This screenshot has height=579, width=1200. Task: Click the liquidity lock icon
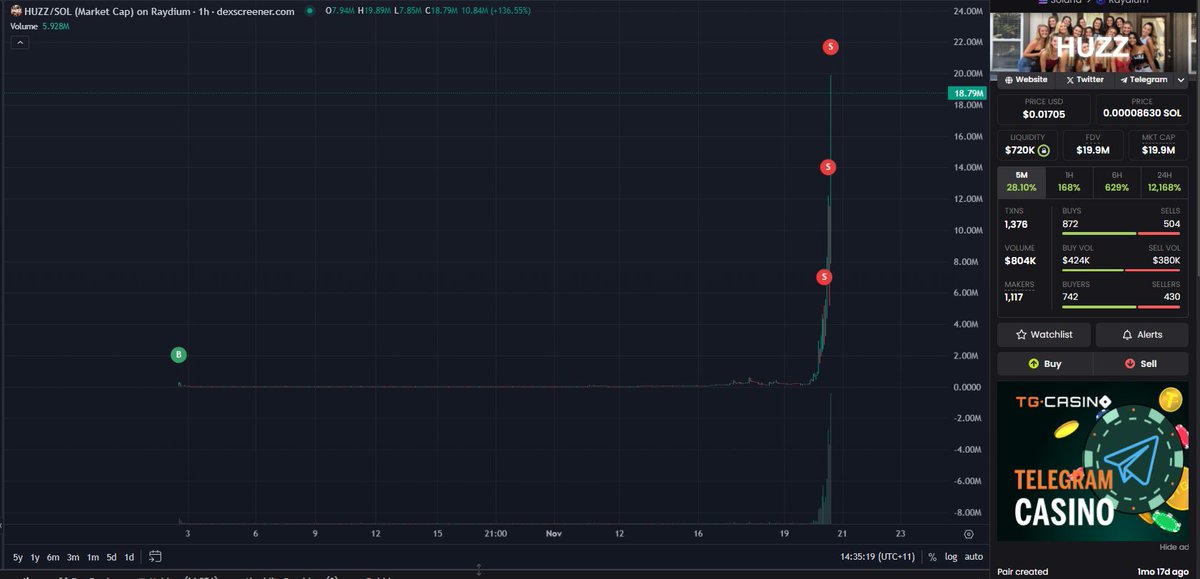[x=1044, y=151]
